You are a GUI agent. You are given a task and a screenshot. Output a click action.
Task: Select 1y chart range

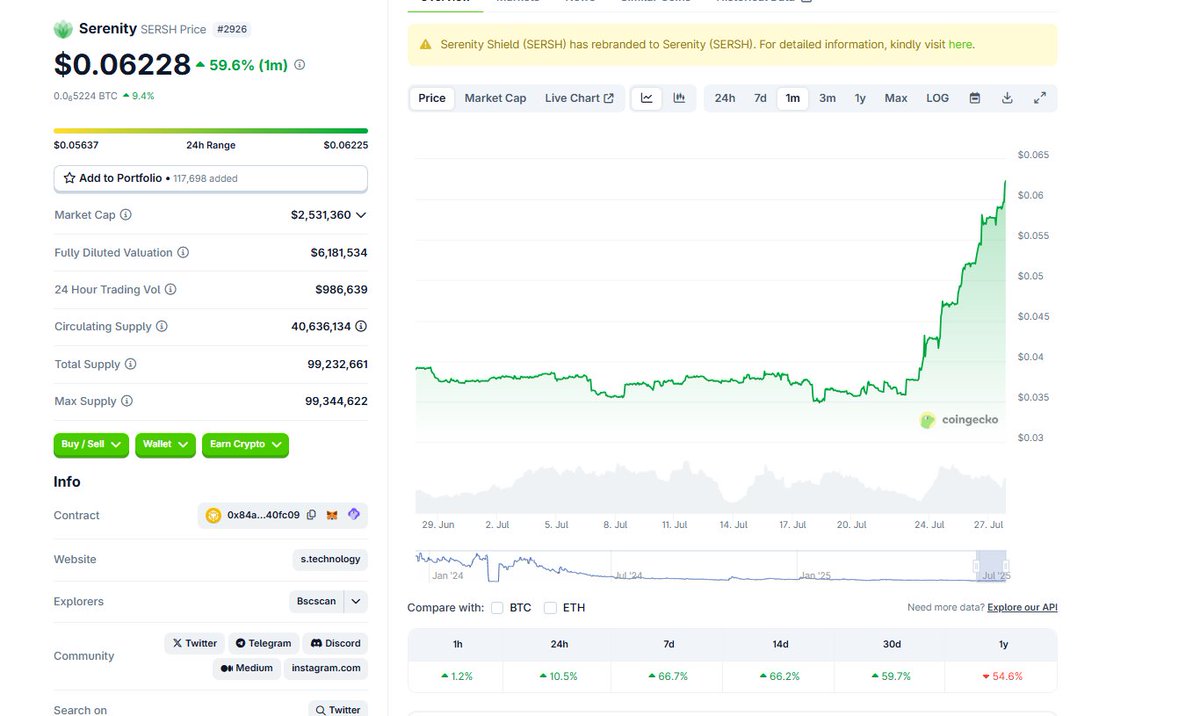click(860, 98)
